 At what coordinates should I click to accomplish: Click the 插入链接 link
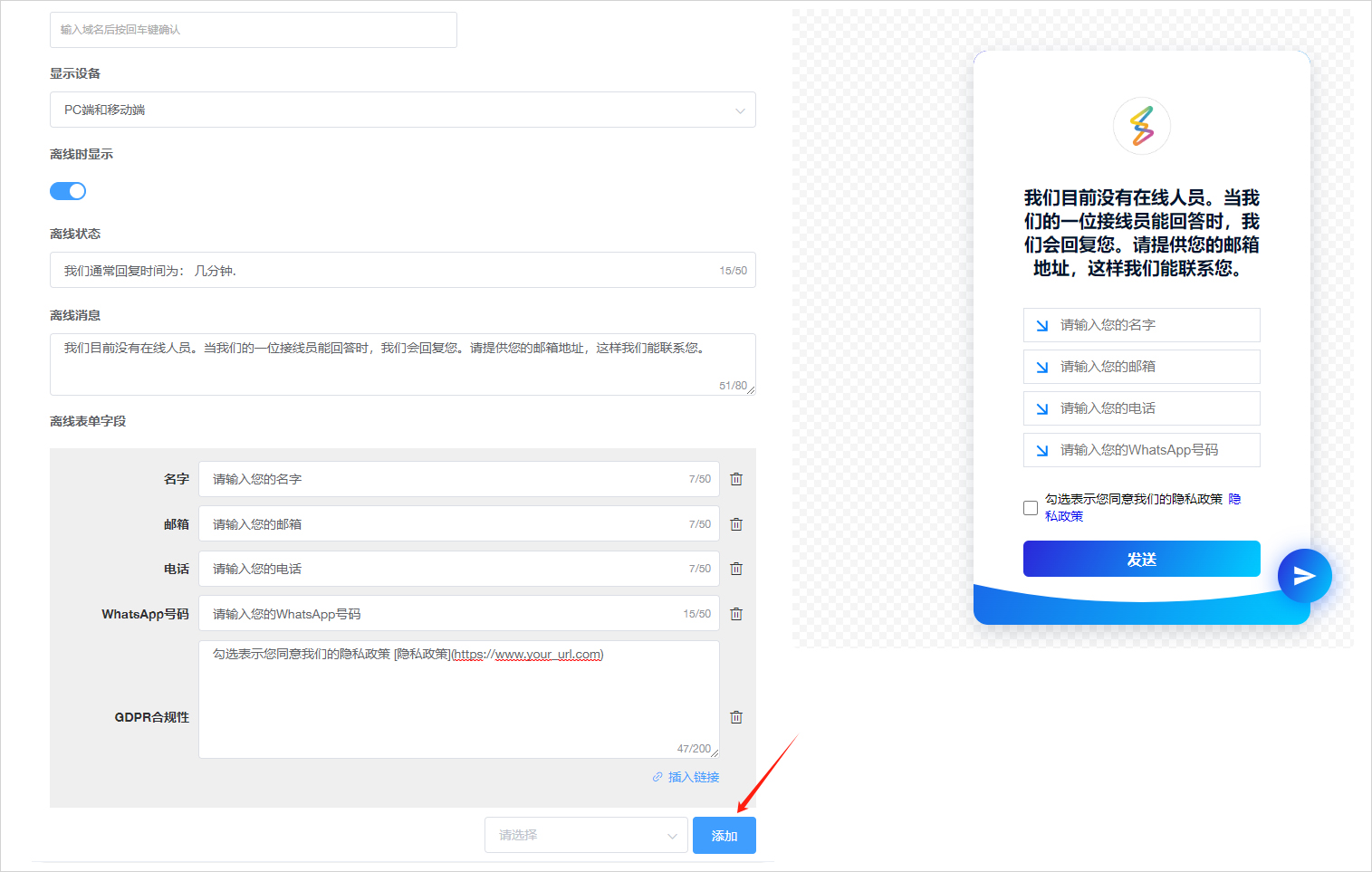click(694, 777)
